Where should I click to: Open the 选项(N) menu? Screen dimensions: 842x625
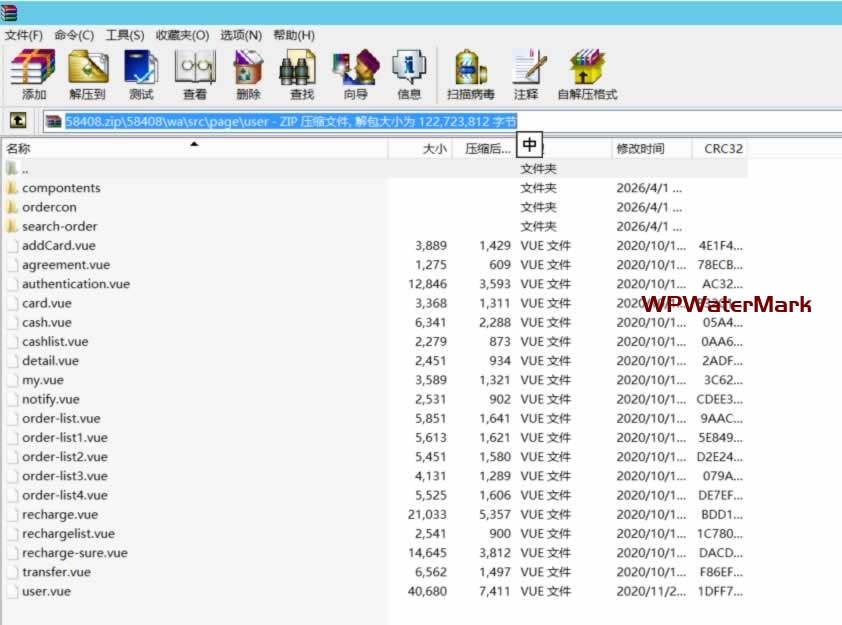(241, 35)
